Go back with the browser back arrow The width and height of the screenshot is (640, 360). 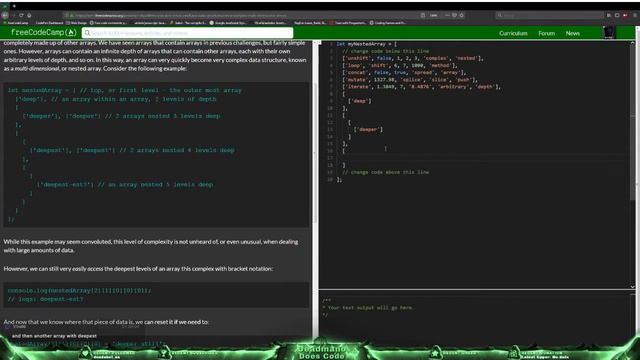[x=4, y=15]
